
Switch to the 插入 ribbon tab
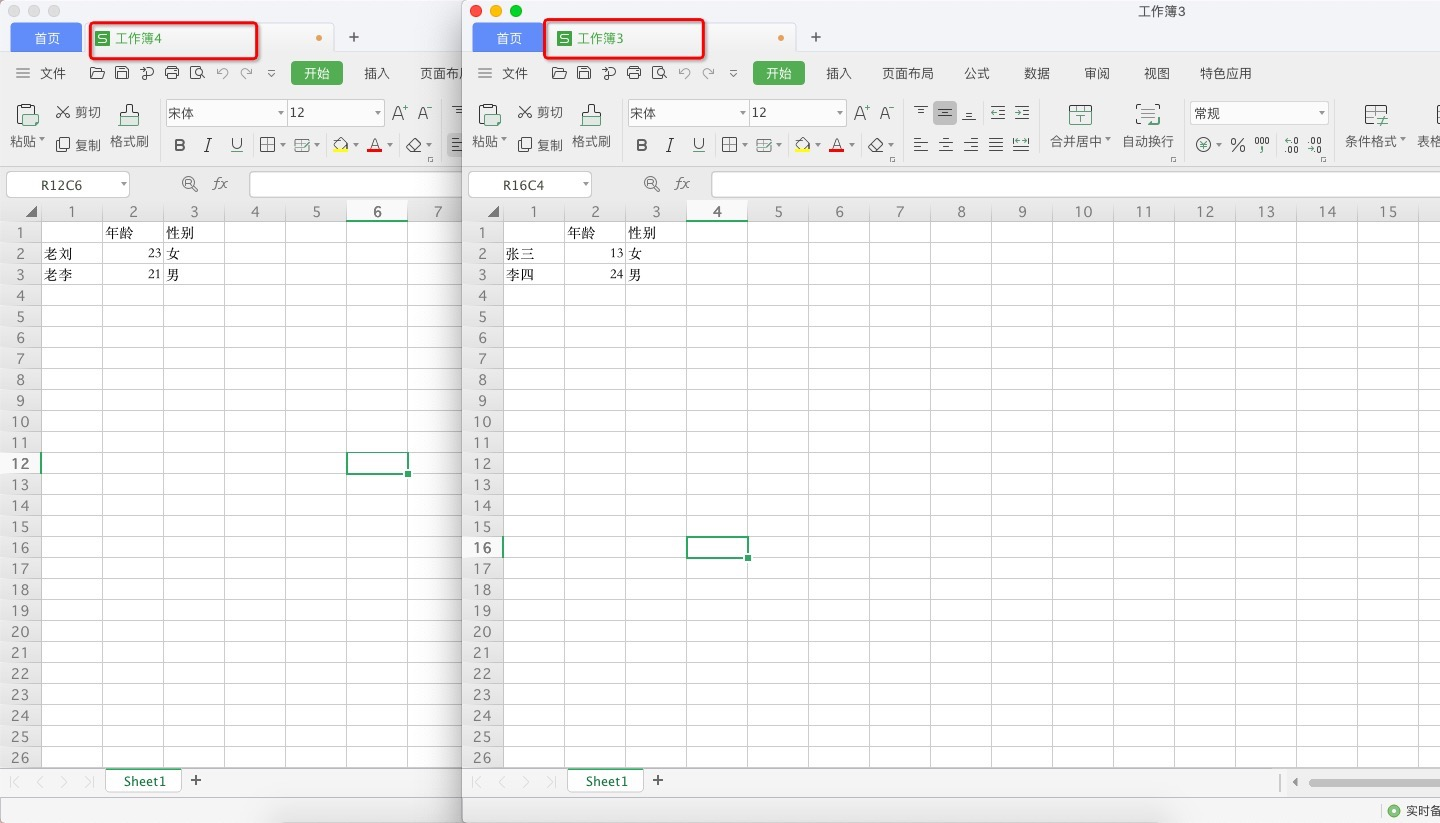click(838, 73)
